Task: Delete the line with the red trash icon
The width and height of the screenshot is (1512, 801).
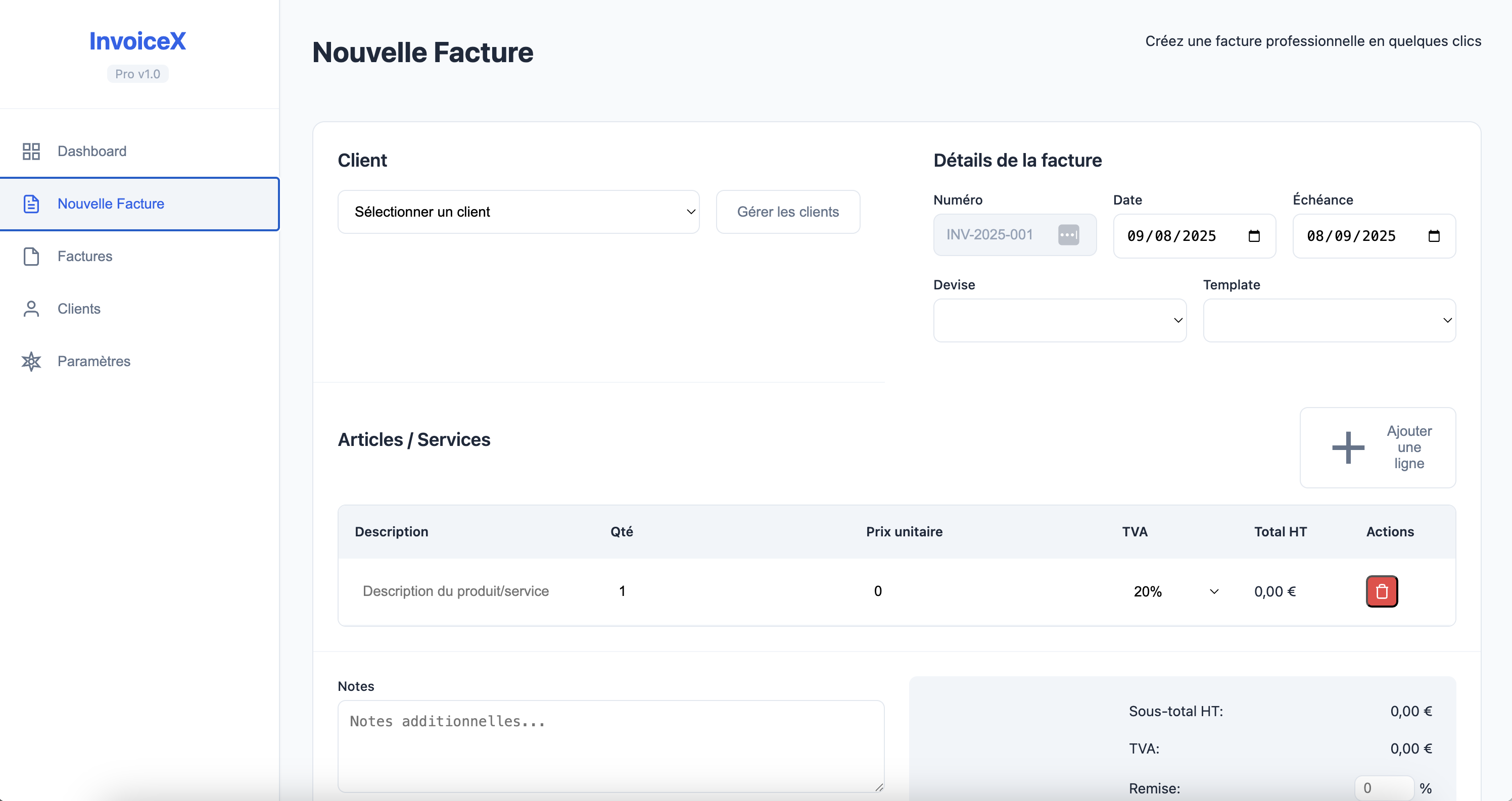Action: tap(1382, 591)
